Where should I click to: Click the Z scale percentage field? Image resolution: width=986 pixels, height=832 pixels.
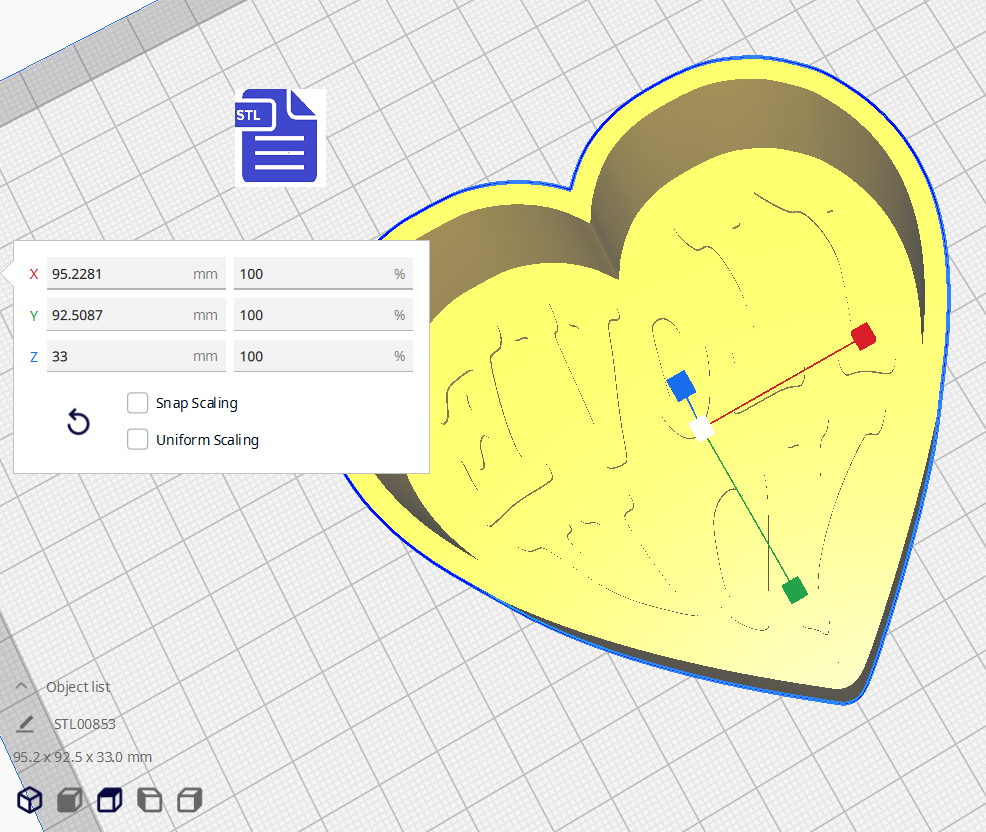312,356
